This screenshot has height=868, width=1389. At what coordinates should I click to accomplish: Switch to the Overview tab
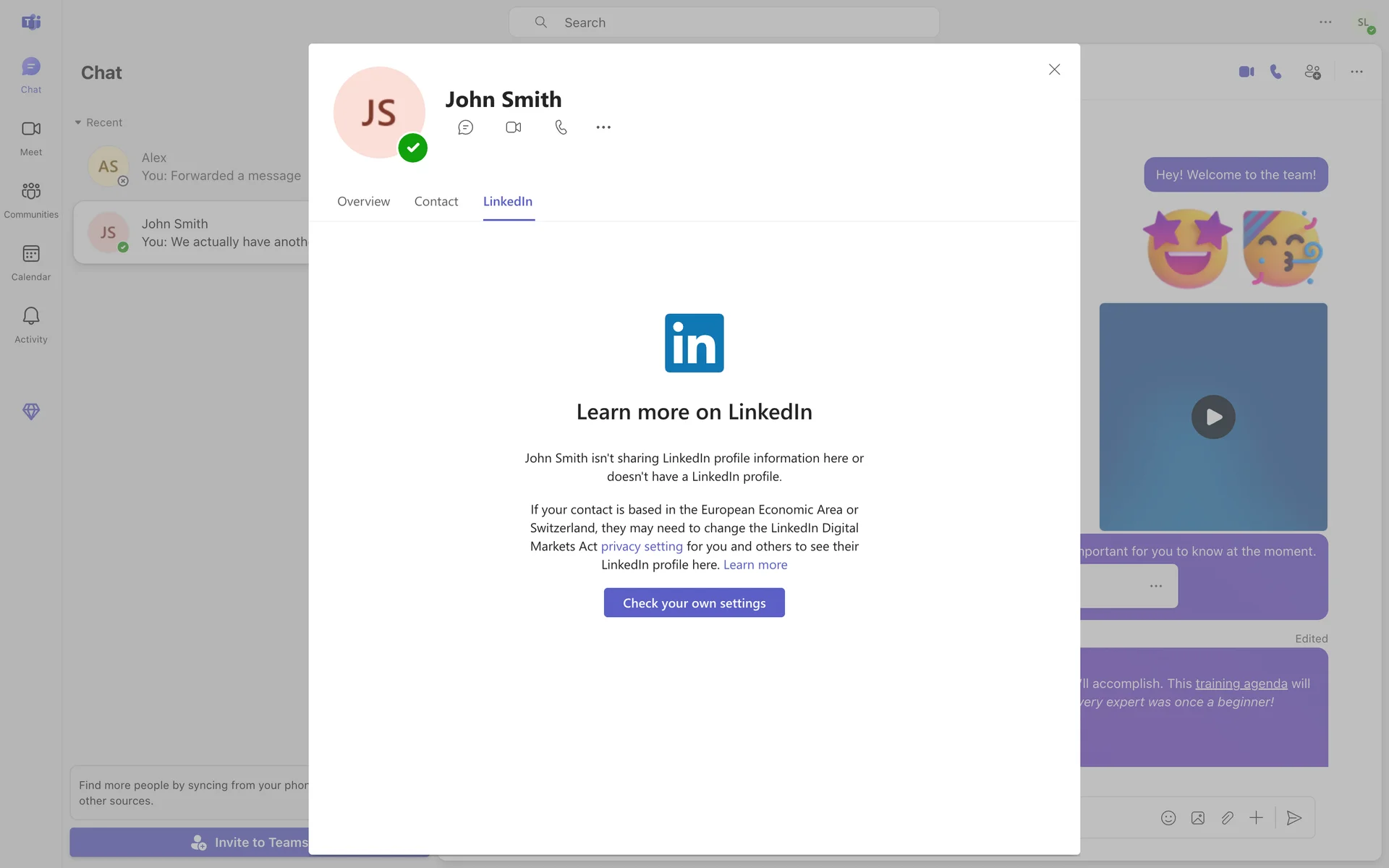click(x=363, y=201)
